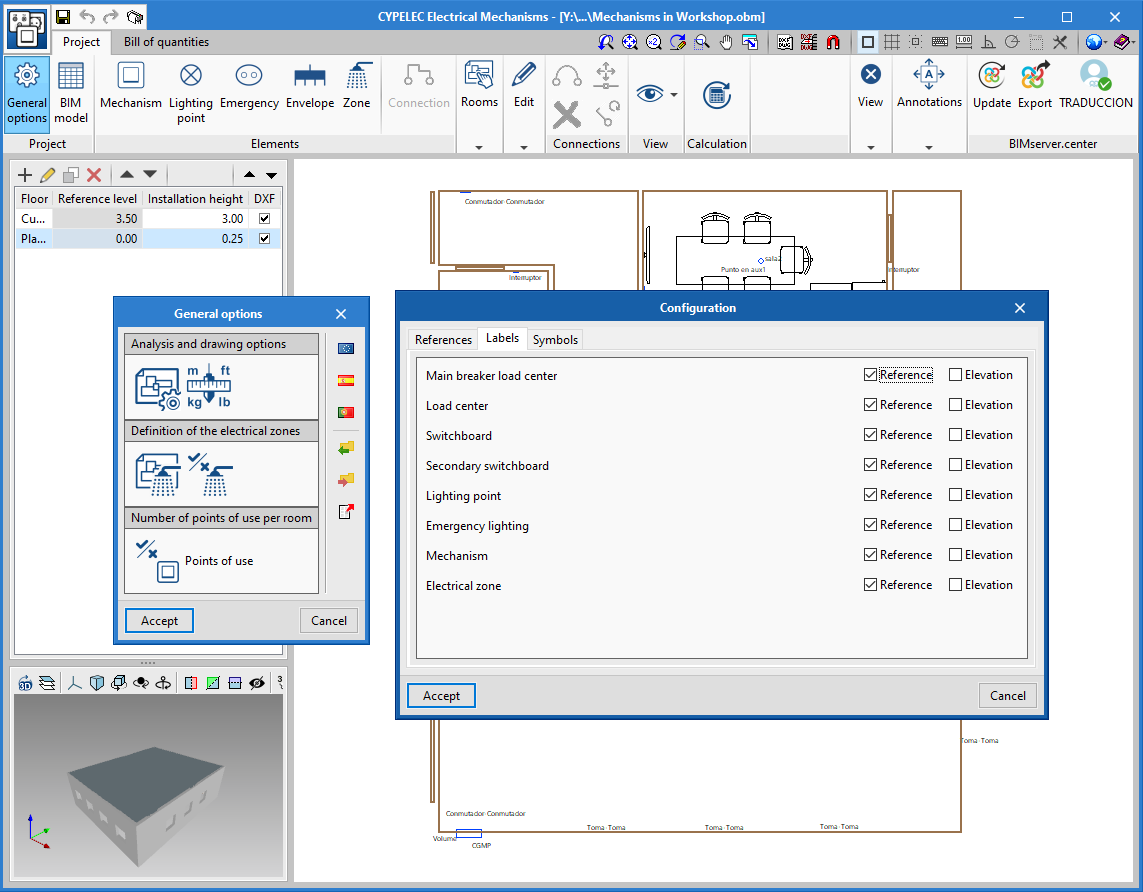Open the TRADUCCION user account
Screen dimensions: 1143x892
click(x=1096, y=87)
